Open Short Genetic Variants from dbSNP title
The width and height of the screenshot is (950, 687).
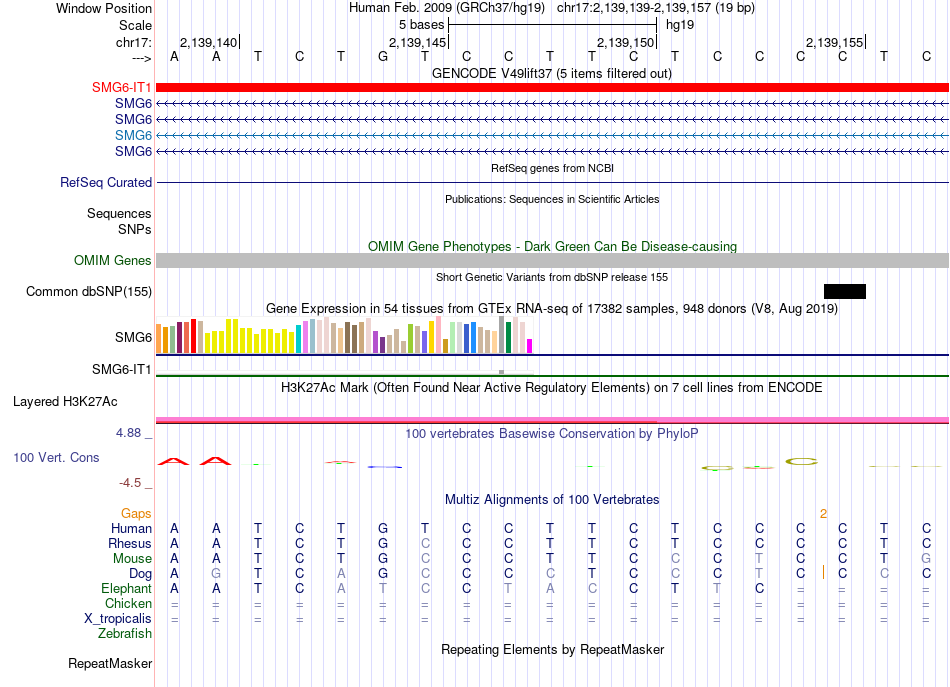click(552, 277)
